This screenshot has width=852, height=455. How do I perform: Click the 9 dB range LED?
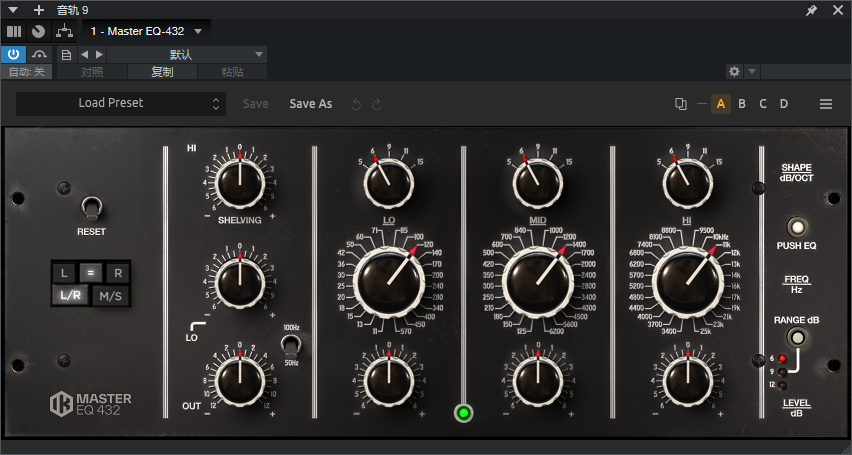click(x=782, y=372)
